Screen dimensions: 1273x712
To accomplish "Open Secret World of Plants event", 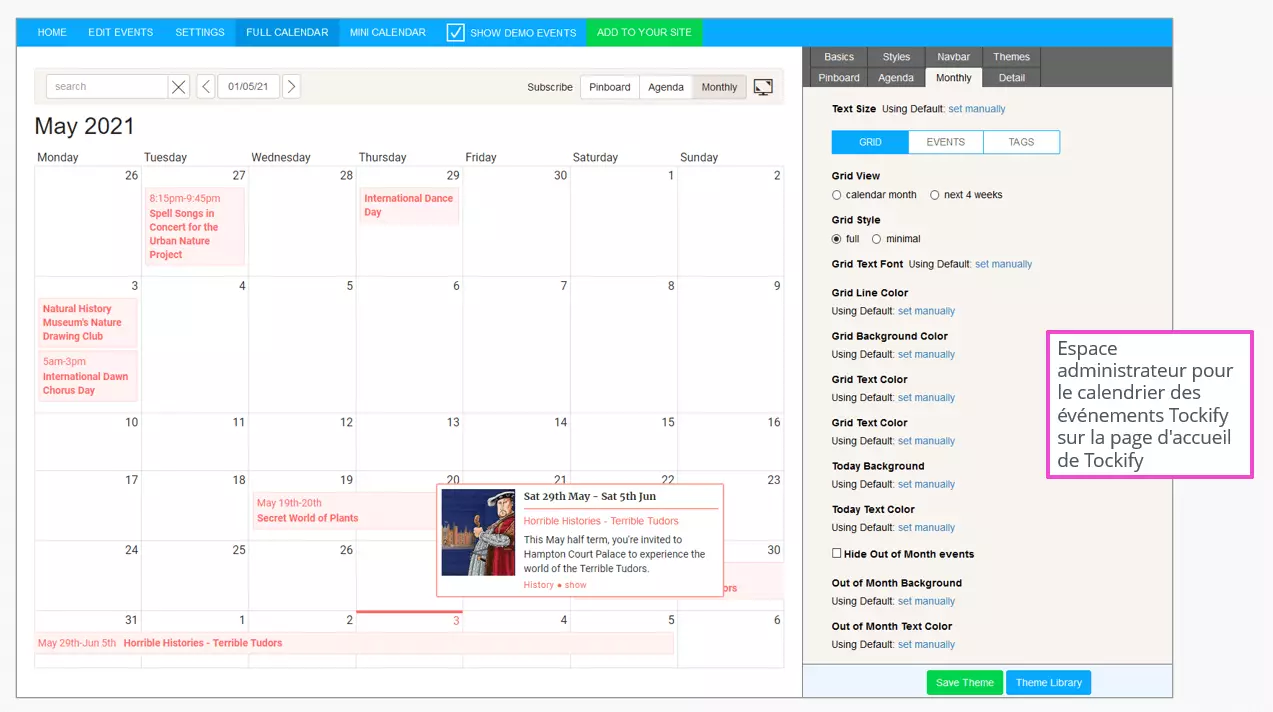I will pyautogui.click(x=345, y=511).
